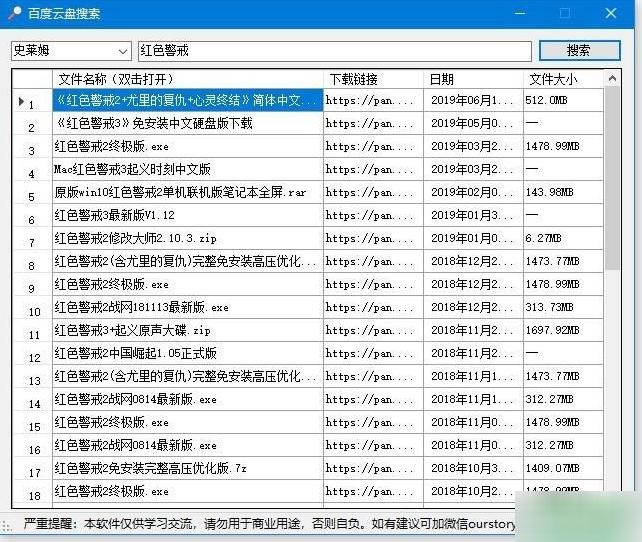Image resolution: width=642 pixels, height=542 pixels.
Task: Select row header number 12
Action: tap(32, 353)
